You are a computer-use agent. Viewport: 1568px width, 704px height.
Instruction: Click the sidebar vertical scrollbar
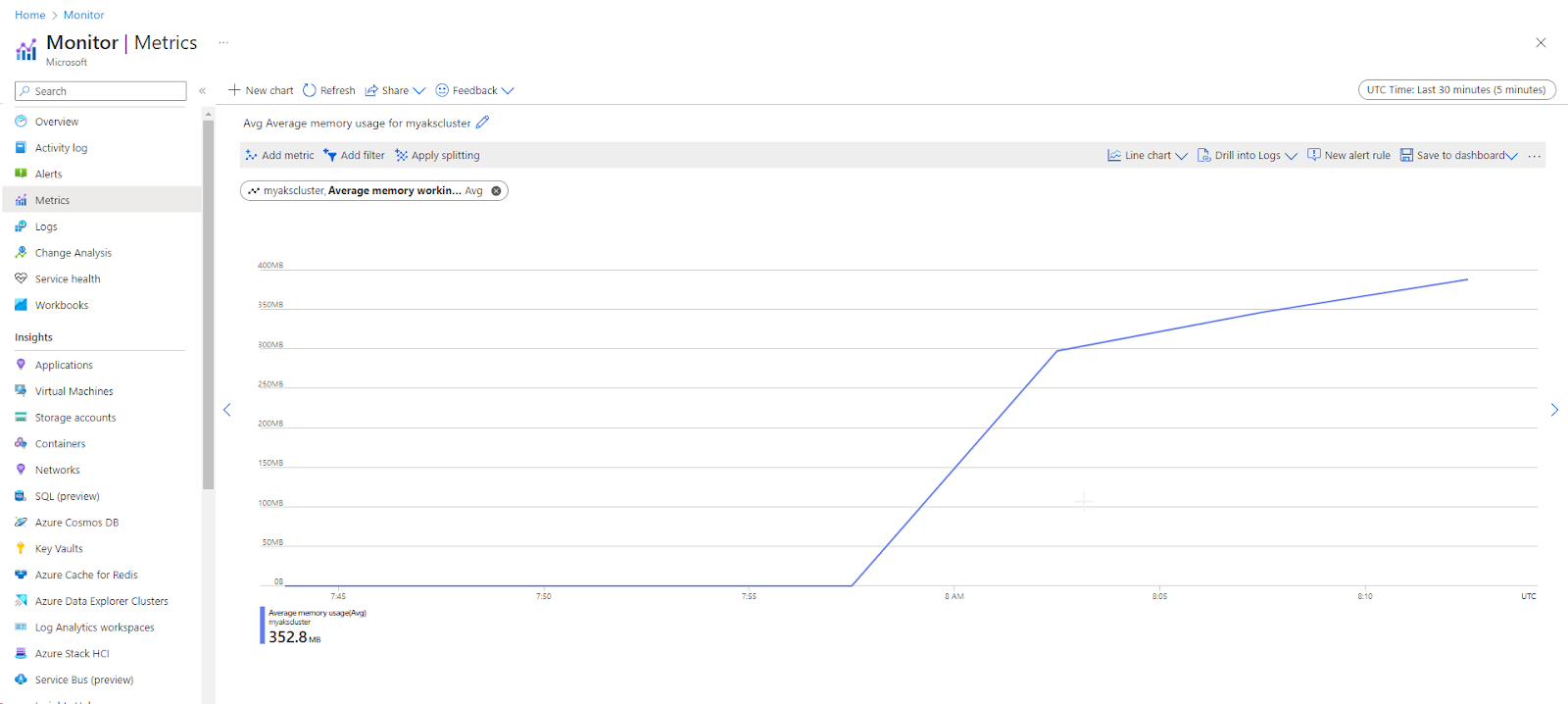coord(208,304)
